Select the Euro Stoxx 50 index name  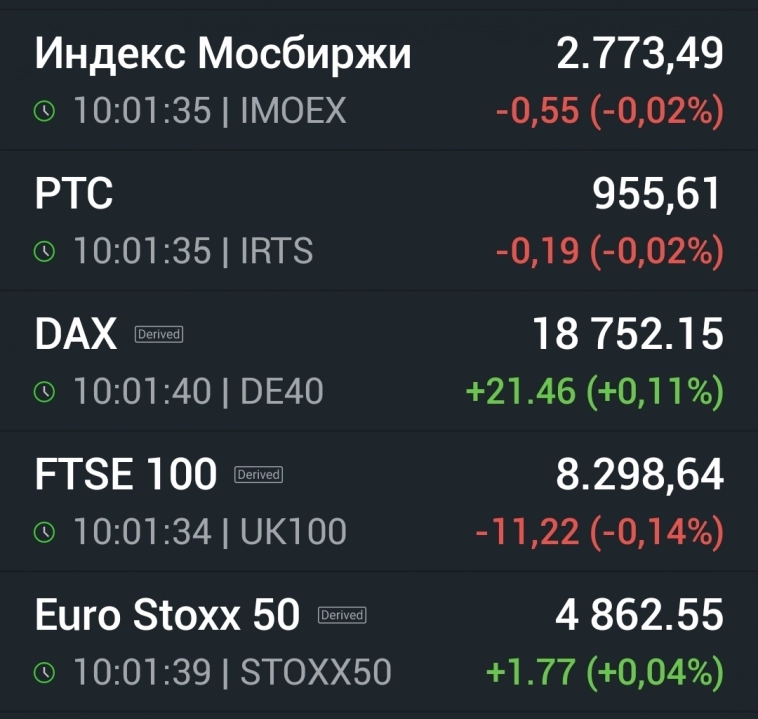167,615
